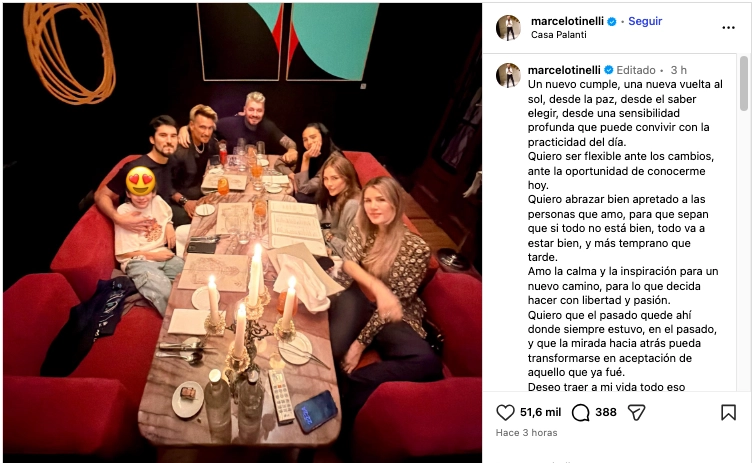Open the Casa Palanti location link
Screen dimensions: 753x463
coord(559,35)
